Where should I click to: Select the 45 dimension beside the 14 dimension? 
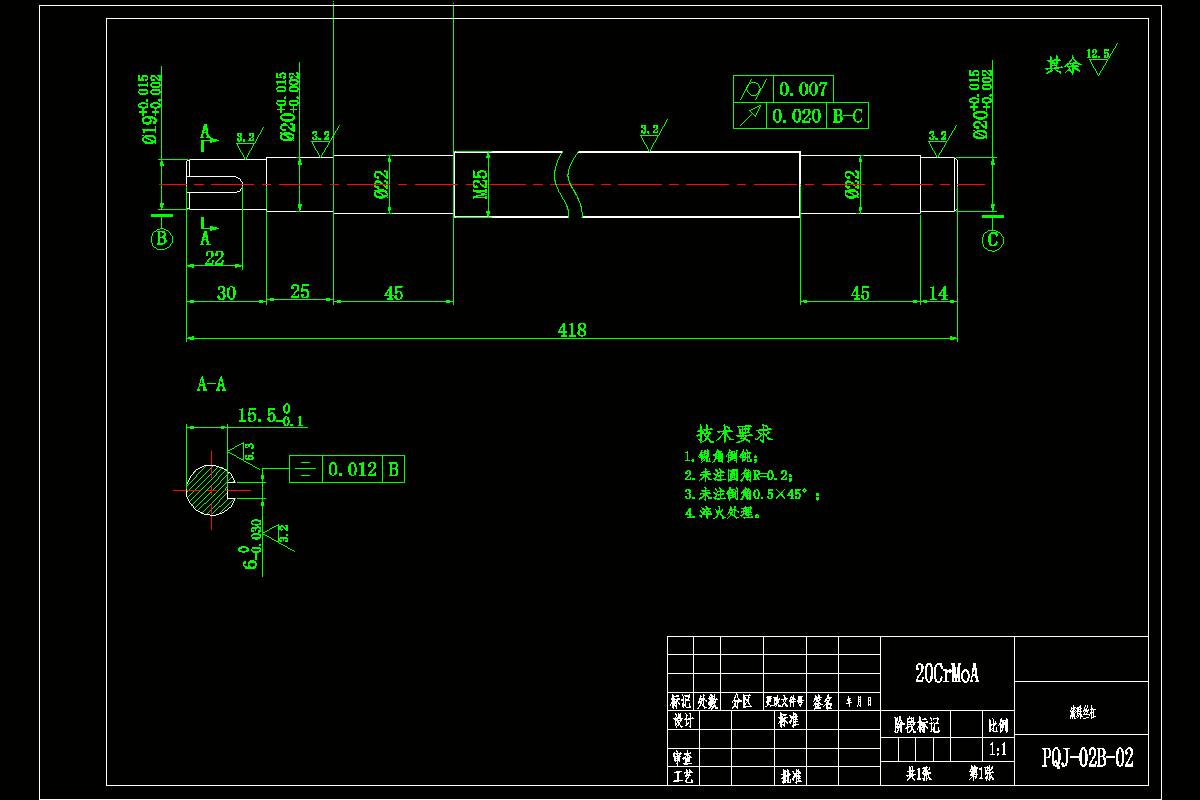coord(860,292)
